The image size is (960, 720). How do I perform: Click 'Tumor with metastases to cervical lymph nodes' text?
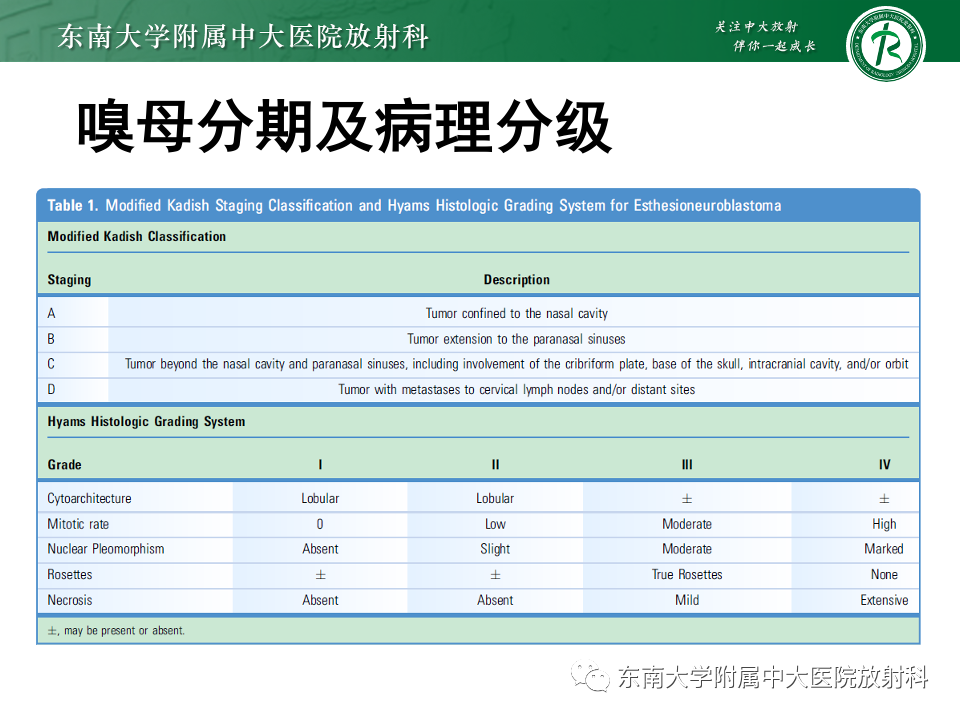(517, 389)
